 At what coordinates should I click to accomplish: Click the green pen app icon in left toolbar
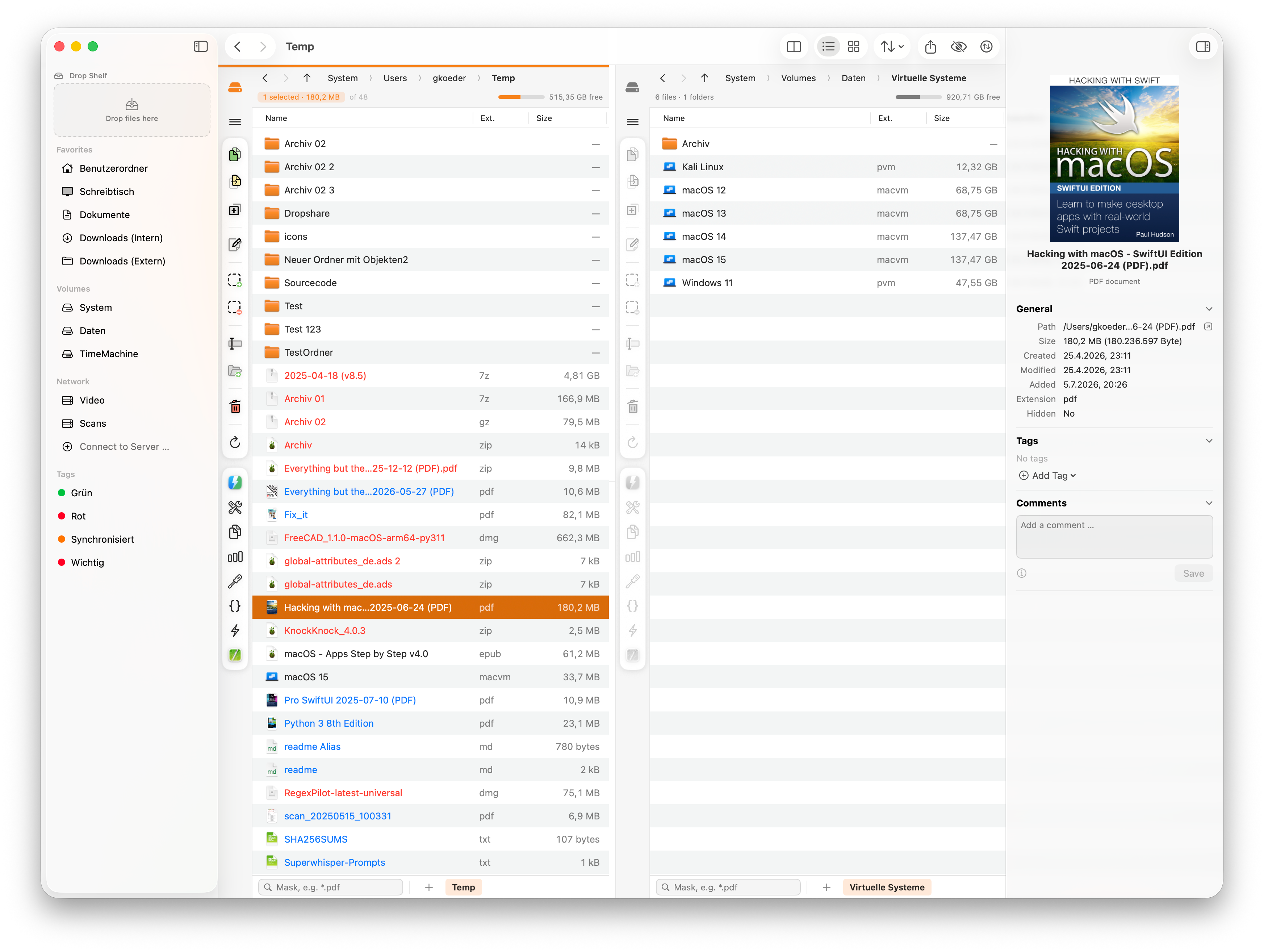pyautogui.click(x=235, y=655)
